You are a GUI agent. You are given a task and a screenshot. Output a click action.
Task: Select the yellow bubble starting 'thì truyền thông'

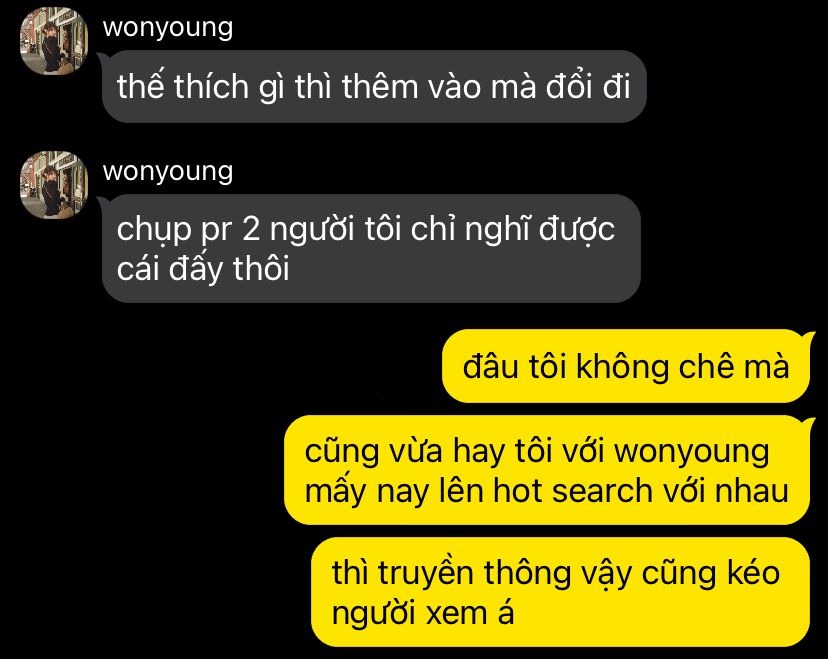coord(560,592)
